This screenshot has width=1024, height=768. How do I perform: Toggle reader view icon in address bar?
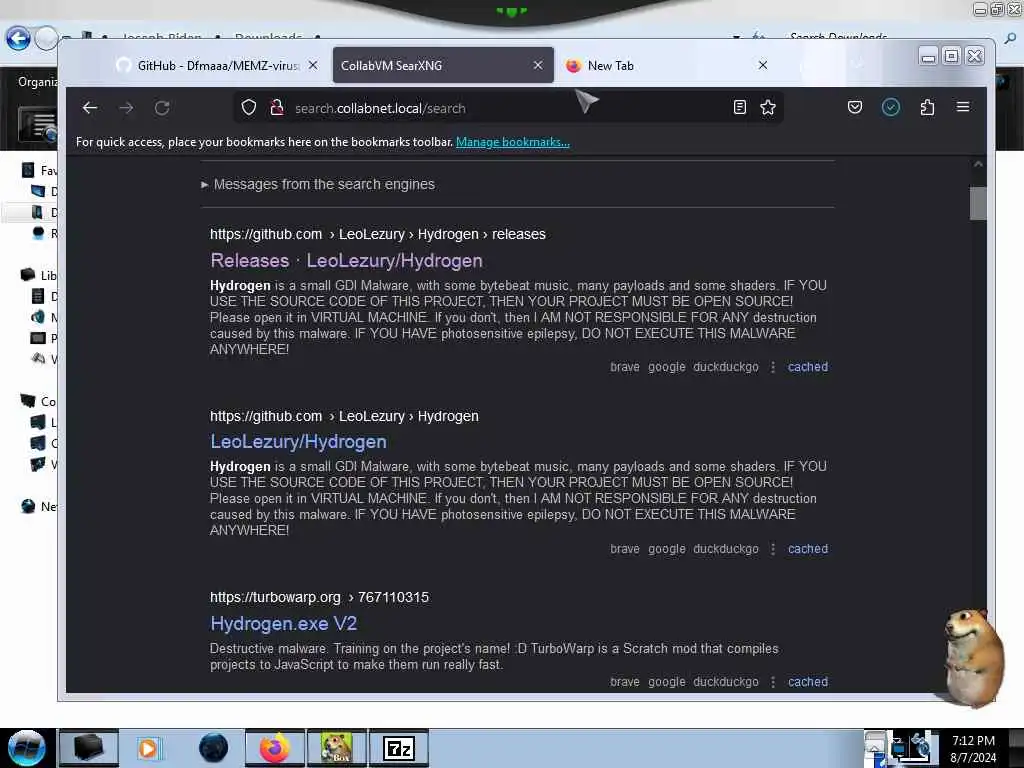pos(740,107)
